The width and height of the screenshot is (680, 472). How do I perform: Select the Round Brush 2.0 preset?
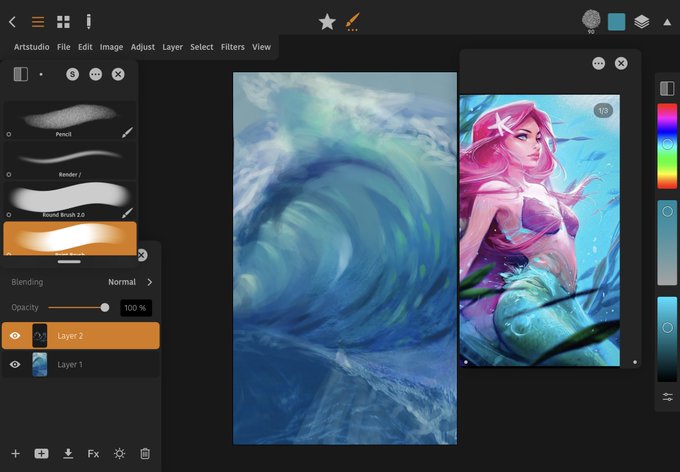pos(70,201)
